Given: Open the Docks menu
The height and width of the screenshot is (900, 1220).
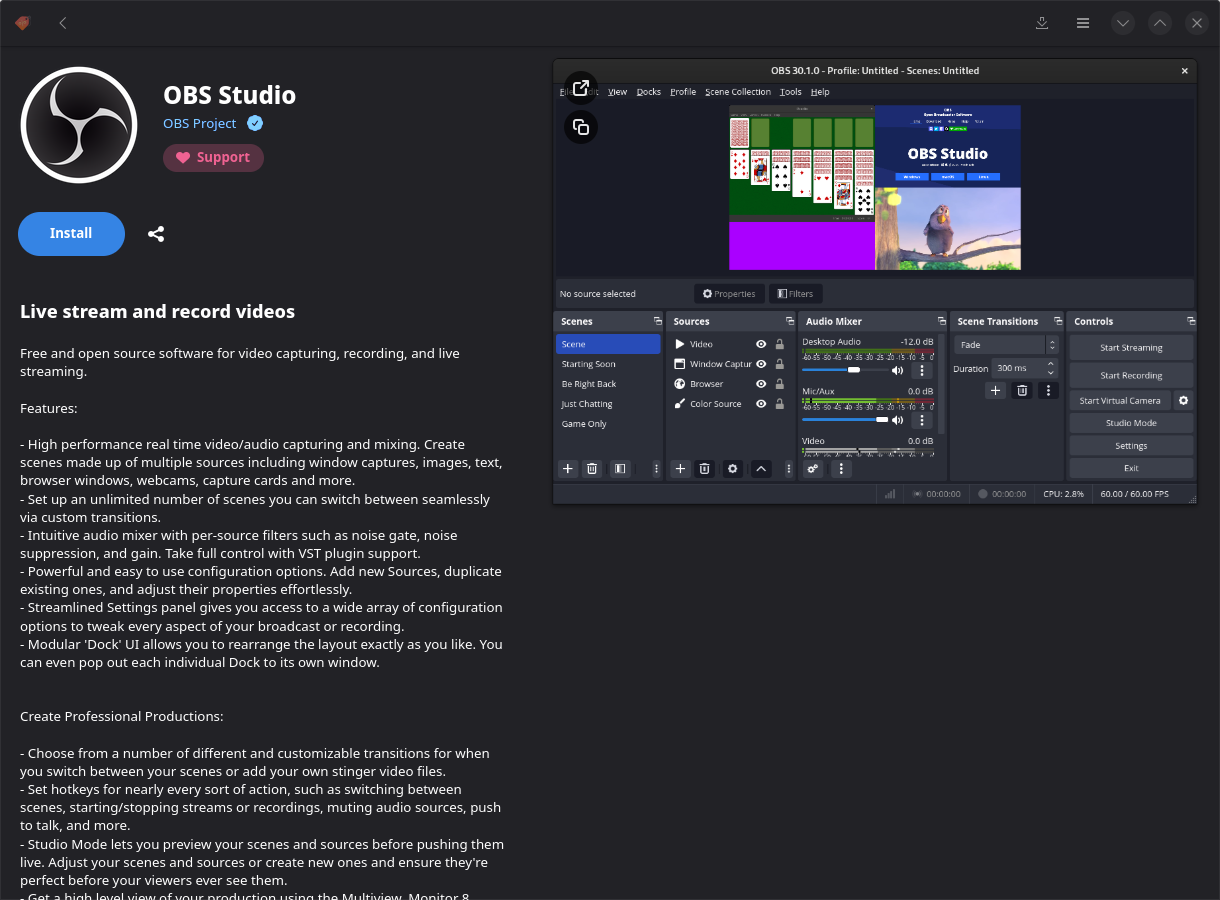Looking at the screenshot, I should click(x=648, y=91).
